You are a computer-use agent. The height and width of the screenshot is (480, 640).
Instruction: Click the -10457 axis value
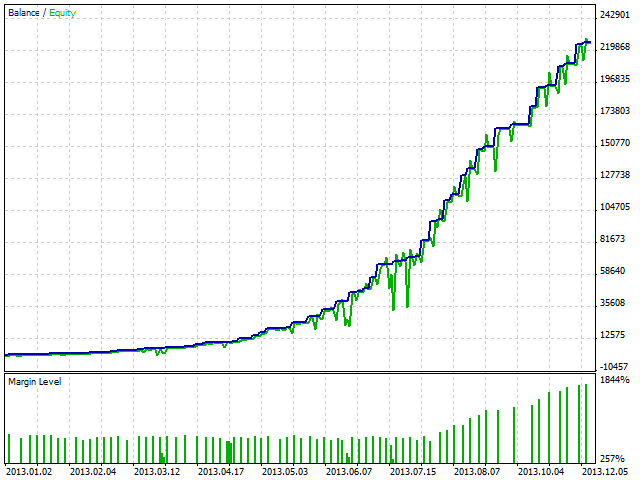click(x=614, y=367)
